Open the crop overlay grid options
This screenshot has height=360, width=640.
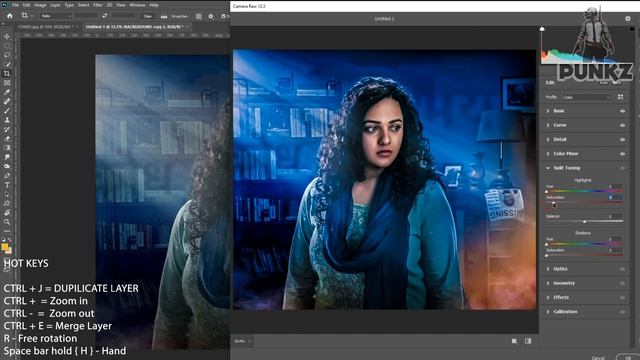(198, 16)
